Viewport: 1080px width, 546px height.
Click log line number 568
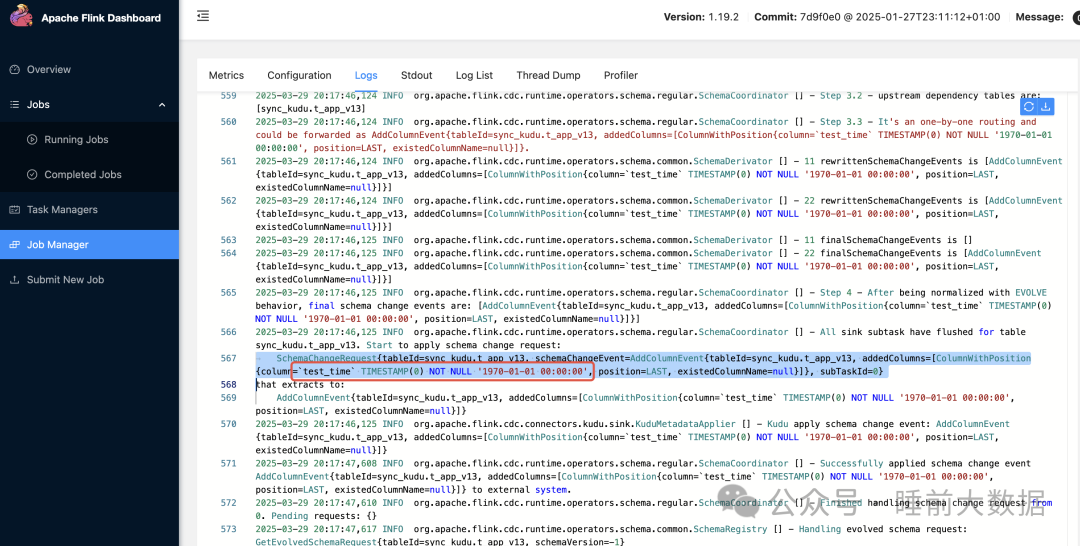(228, 384)
